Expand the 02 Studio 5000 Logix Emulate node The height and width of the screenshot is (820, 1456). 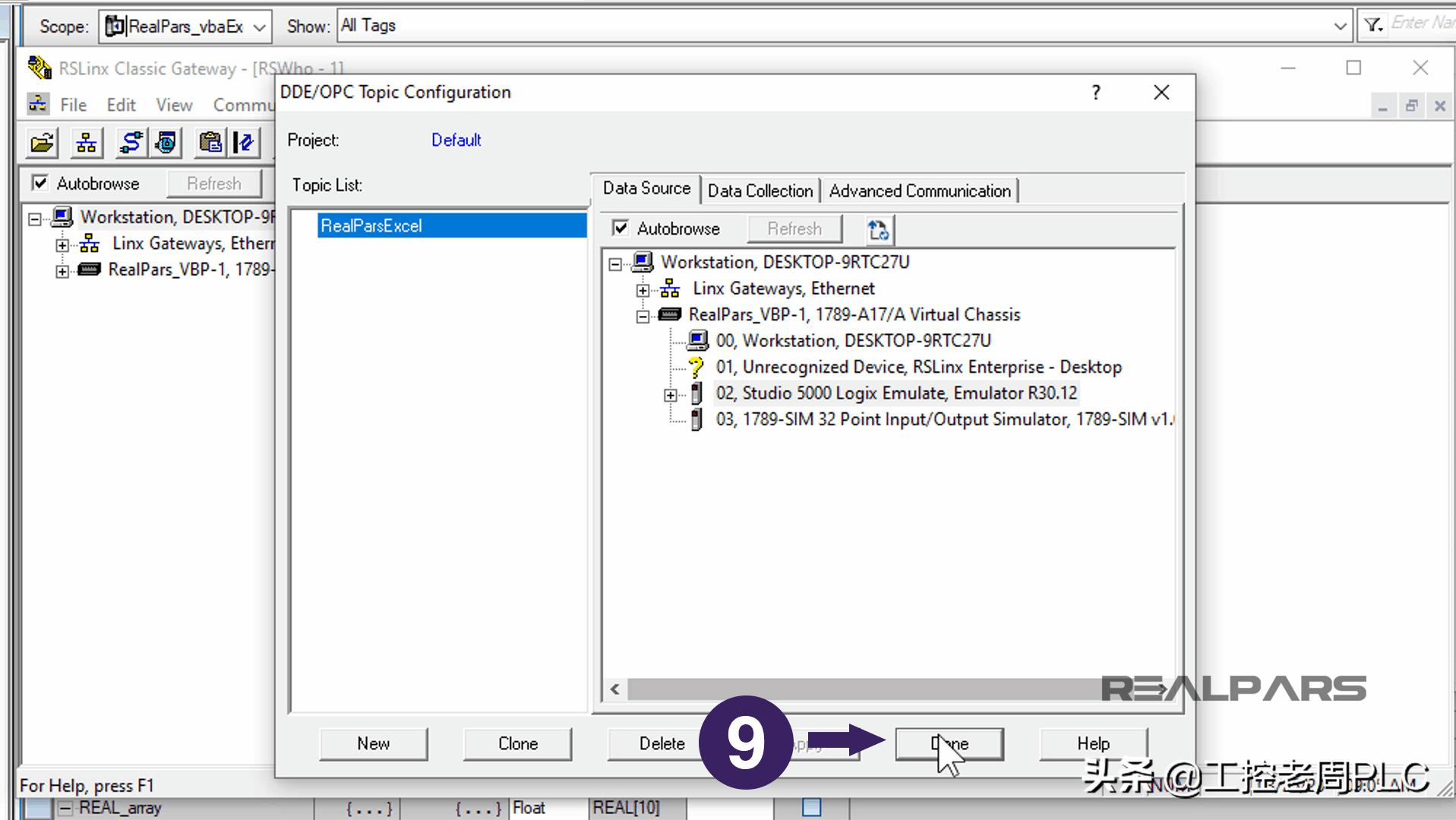(670, 395)
